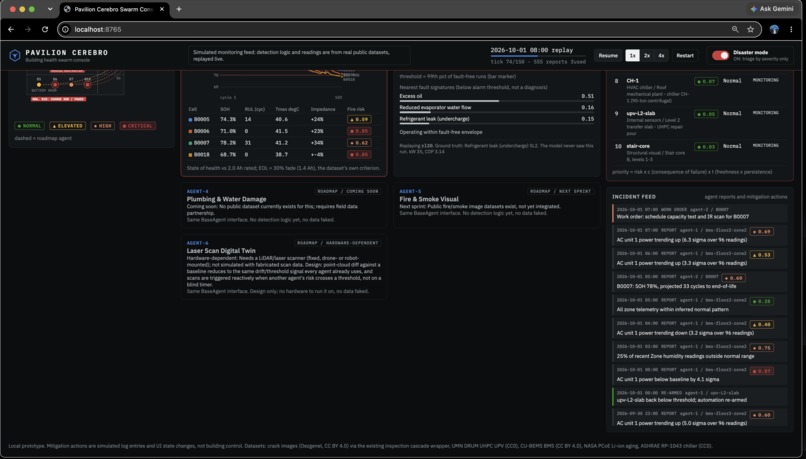Open the work order for B0007 incident
The image size is (806, 459).
coord(700,213)
